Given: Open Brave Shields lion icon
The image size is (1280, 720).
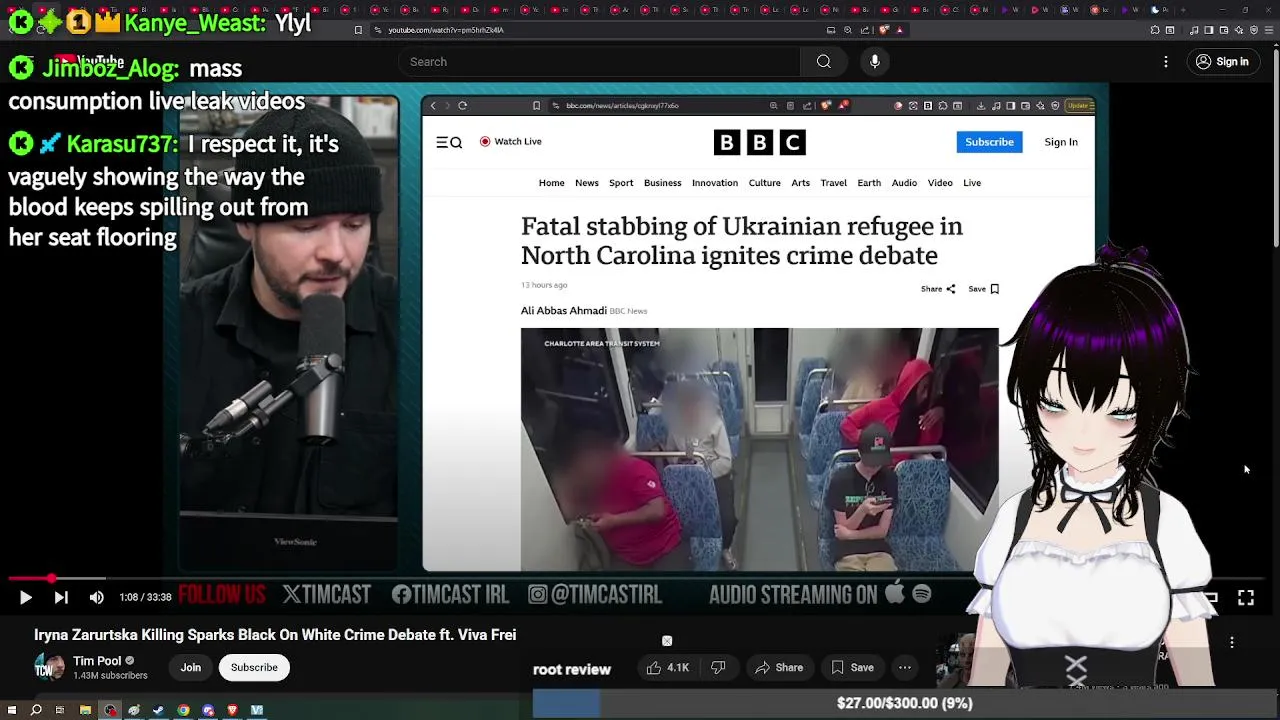Looking at the screenshot, I should 884,30.
